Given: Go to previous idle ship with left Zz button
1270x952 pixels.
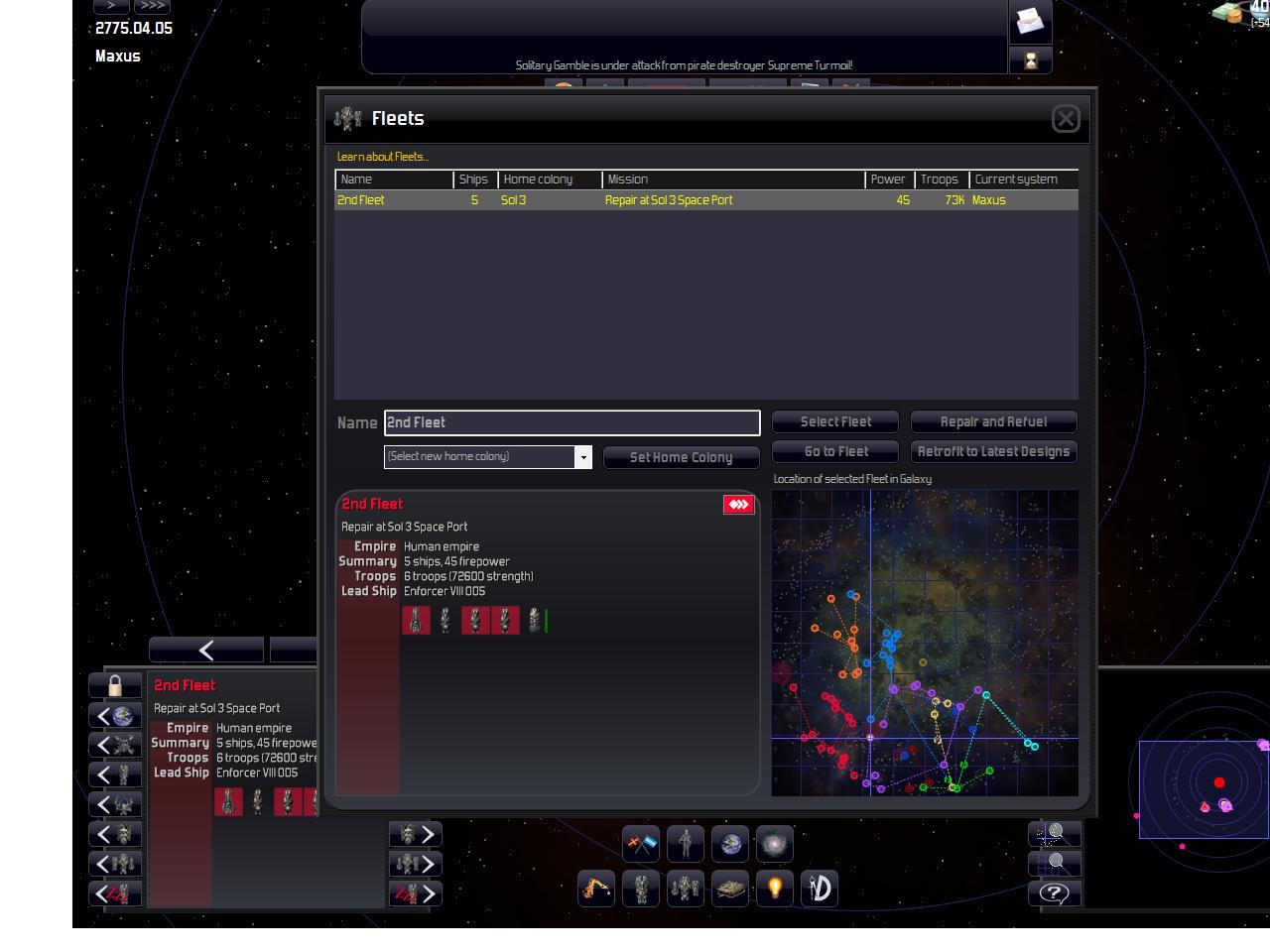Looking at the screenshot, I should 115,893.
